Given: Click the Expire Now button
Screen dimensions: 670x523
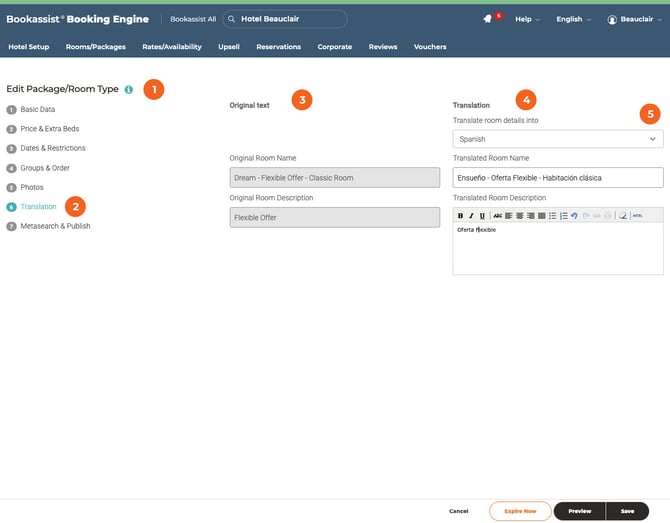Looking at the screenshot, I should (x=520, y=511).
